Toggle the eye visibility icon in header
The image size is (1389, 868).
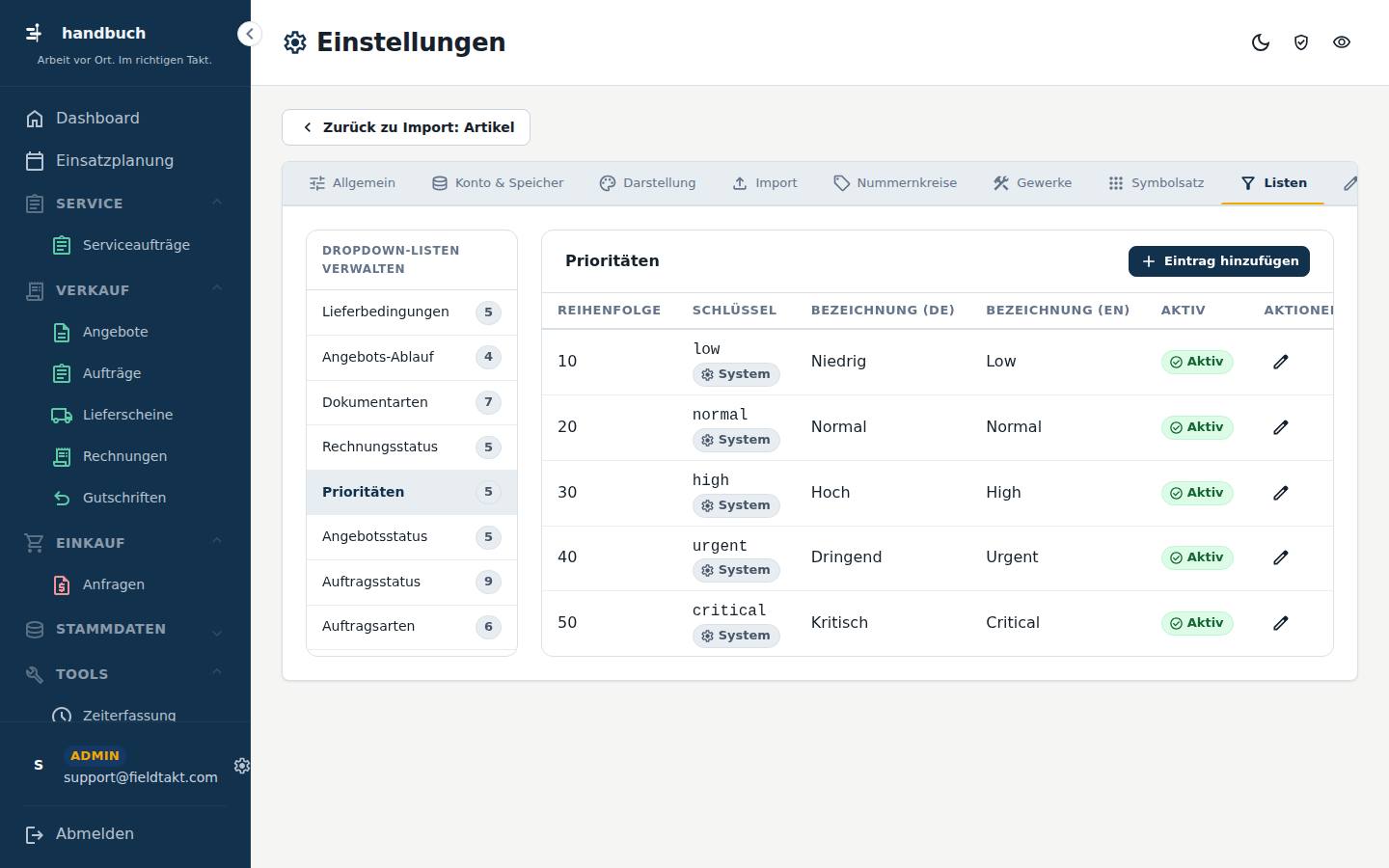1342,42
